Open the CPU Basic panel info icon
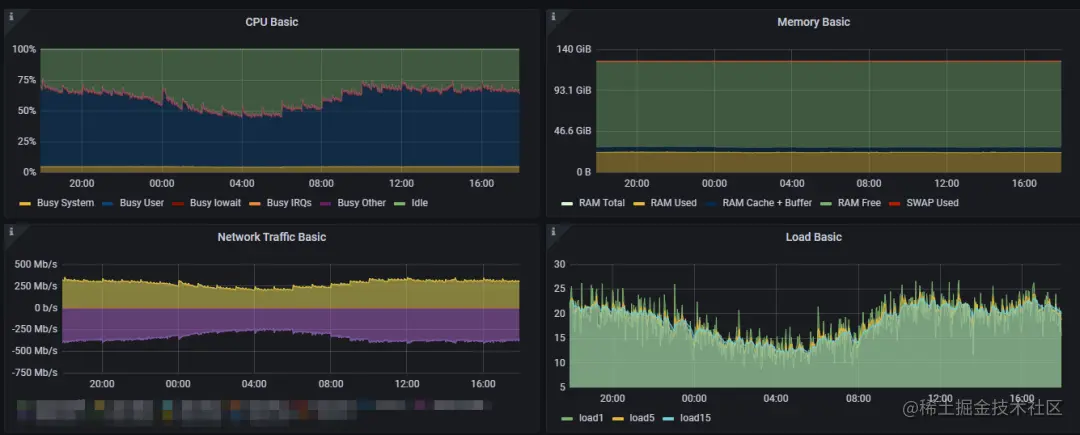Image resolution: width=1080 pixels, height=435 pixels. (x=12, y=17)
